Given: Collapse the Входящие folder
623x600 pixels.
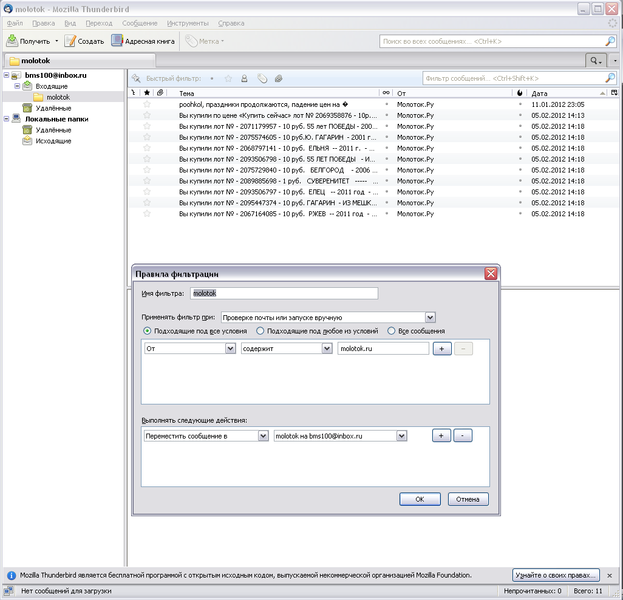Looking at the screenshot, I should [x=17, y=86].
